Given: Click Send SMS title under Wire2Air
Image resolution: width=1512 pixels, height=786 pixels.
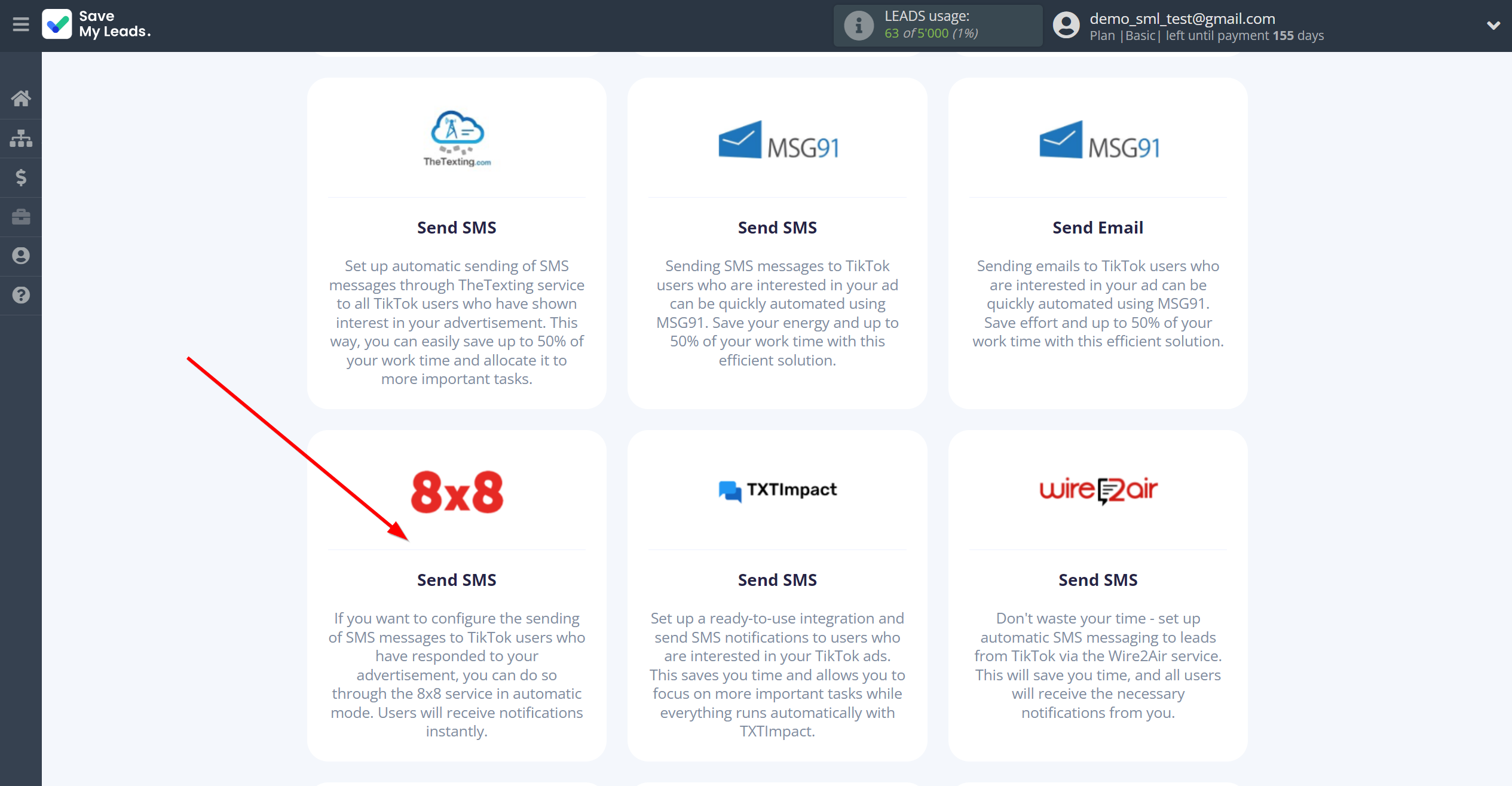Looking at the screenshot, I should point(1098,580).
